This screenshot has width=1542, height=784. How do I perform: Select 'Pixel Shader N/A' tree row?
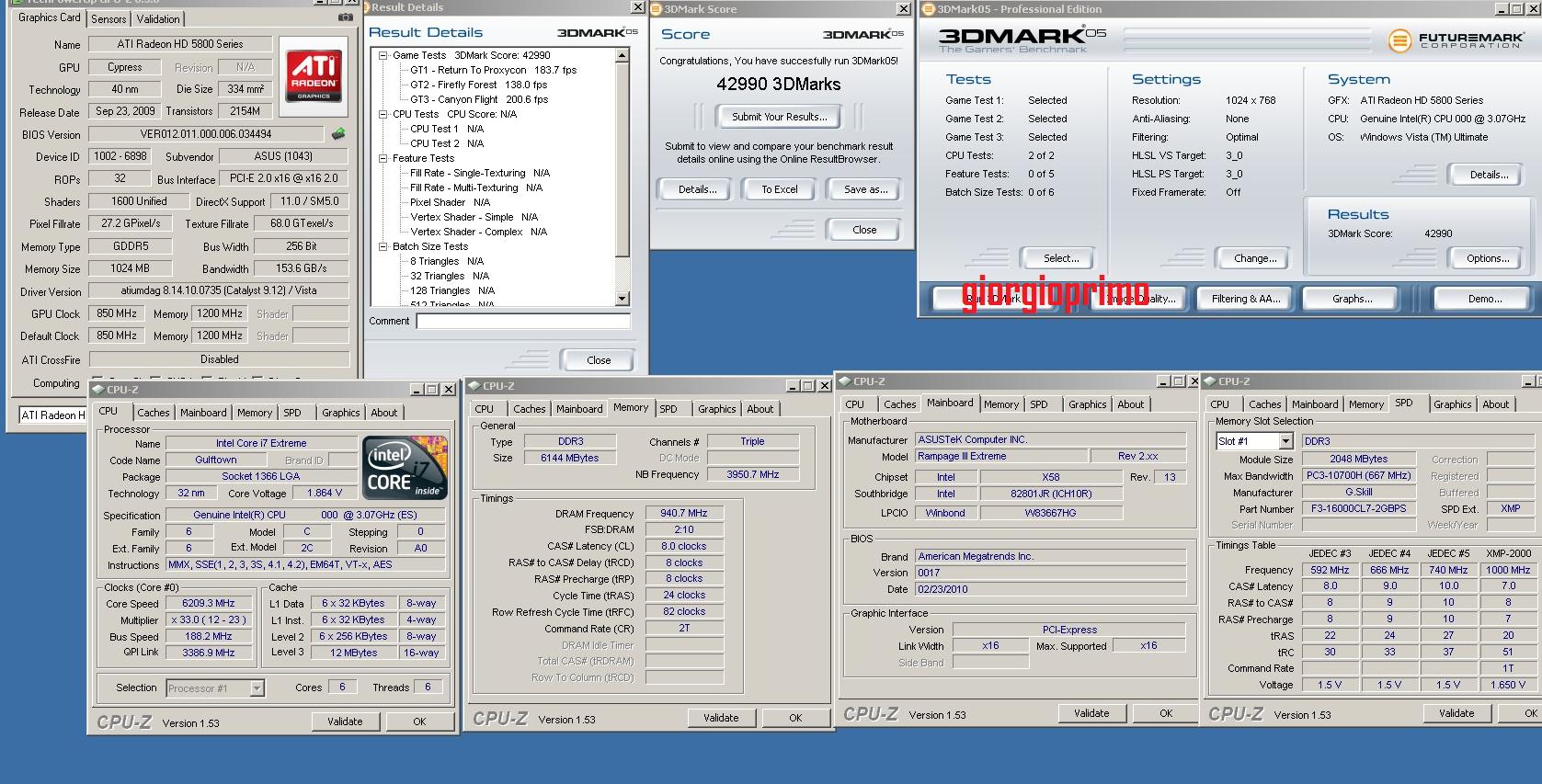(x=451, y=202)
